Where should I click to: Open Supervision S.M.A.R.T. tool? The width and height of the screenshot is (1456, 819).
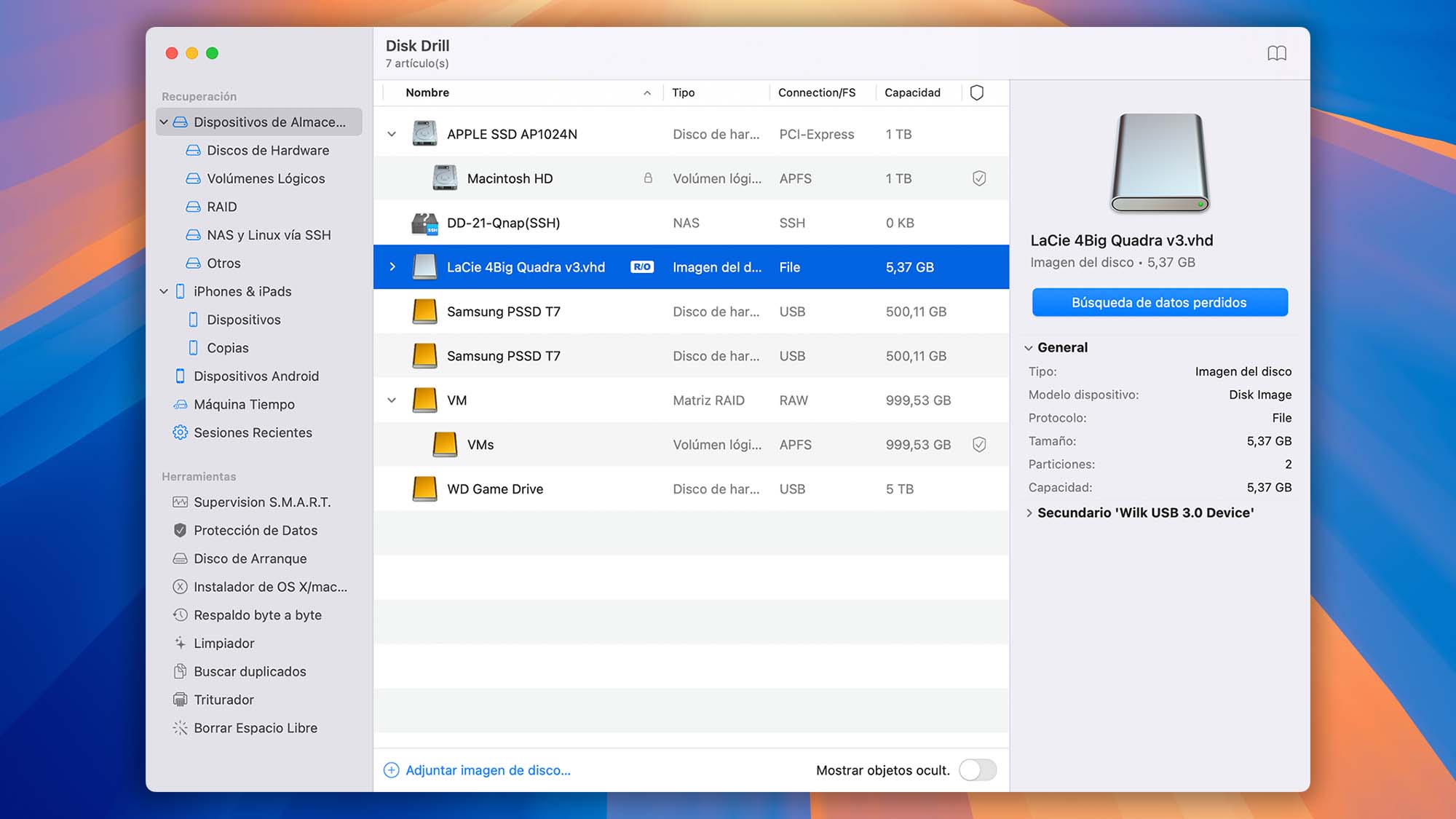(x=252, y=502)
